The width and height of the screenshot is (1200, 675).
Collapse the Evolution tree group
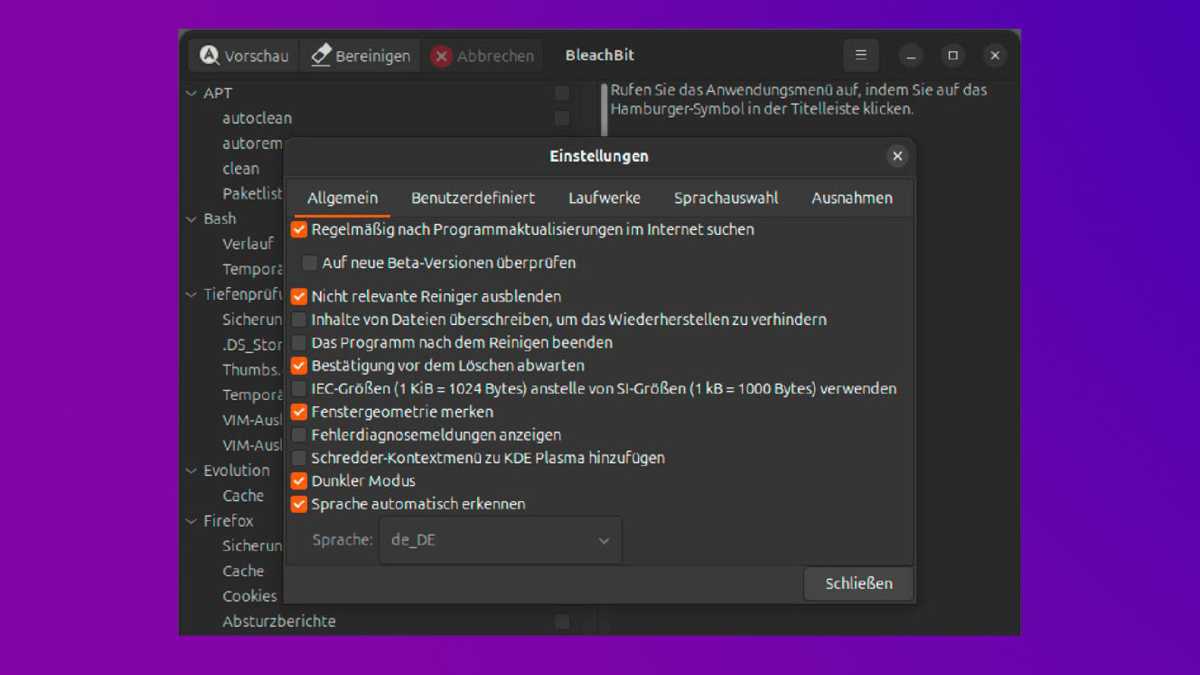pos(191,470)
